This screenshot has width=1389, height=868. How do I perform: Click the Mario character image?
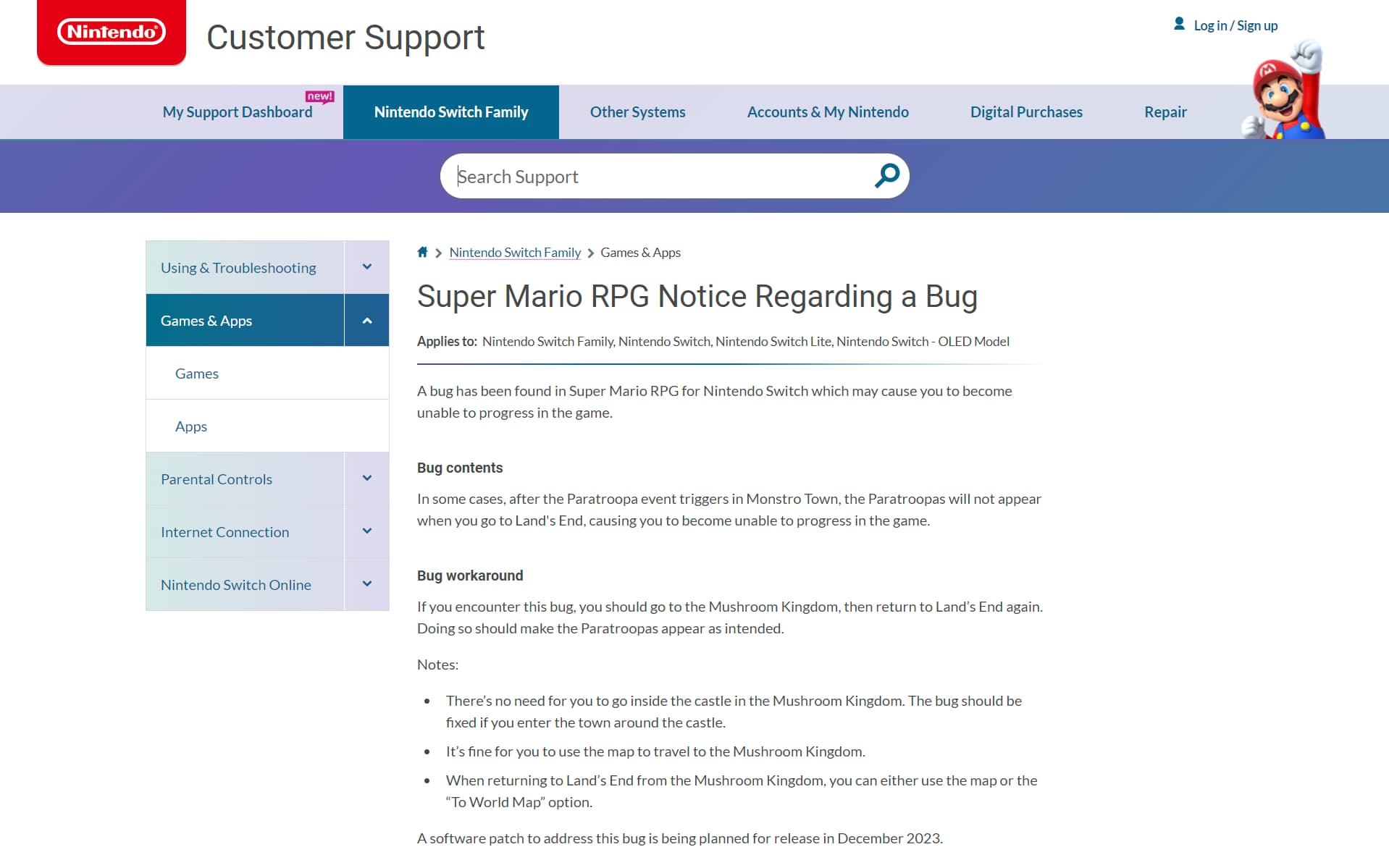pos(1284,90)
